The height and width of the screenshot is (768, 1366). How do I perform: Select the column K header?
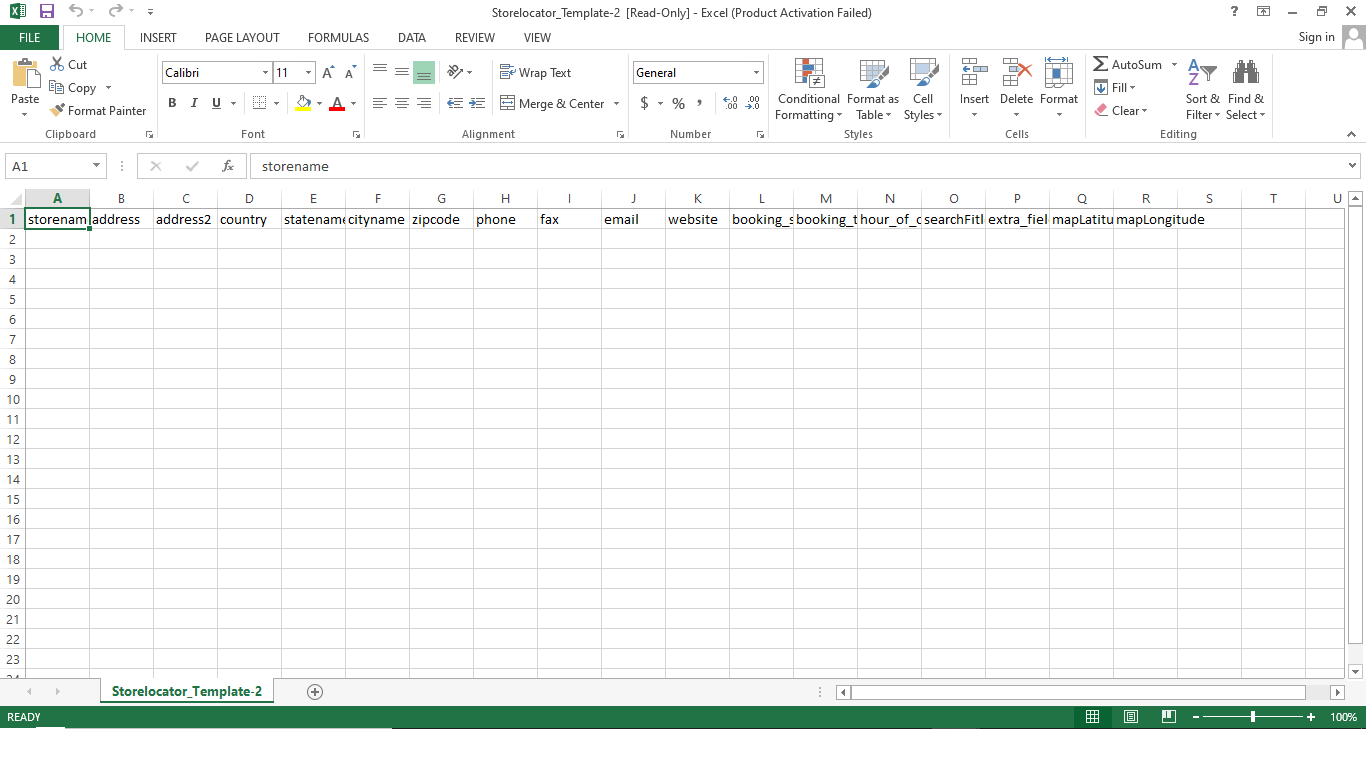pos(697,199)
